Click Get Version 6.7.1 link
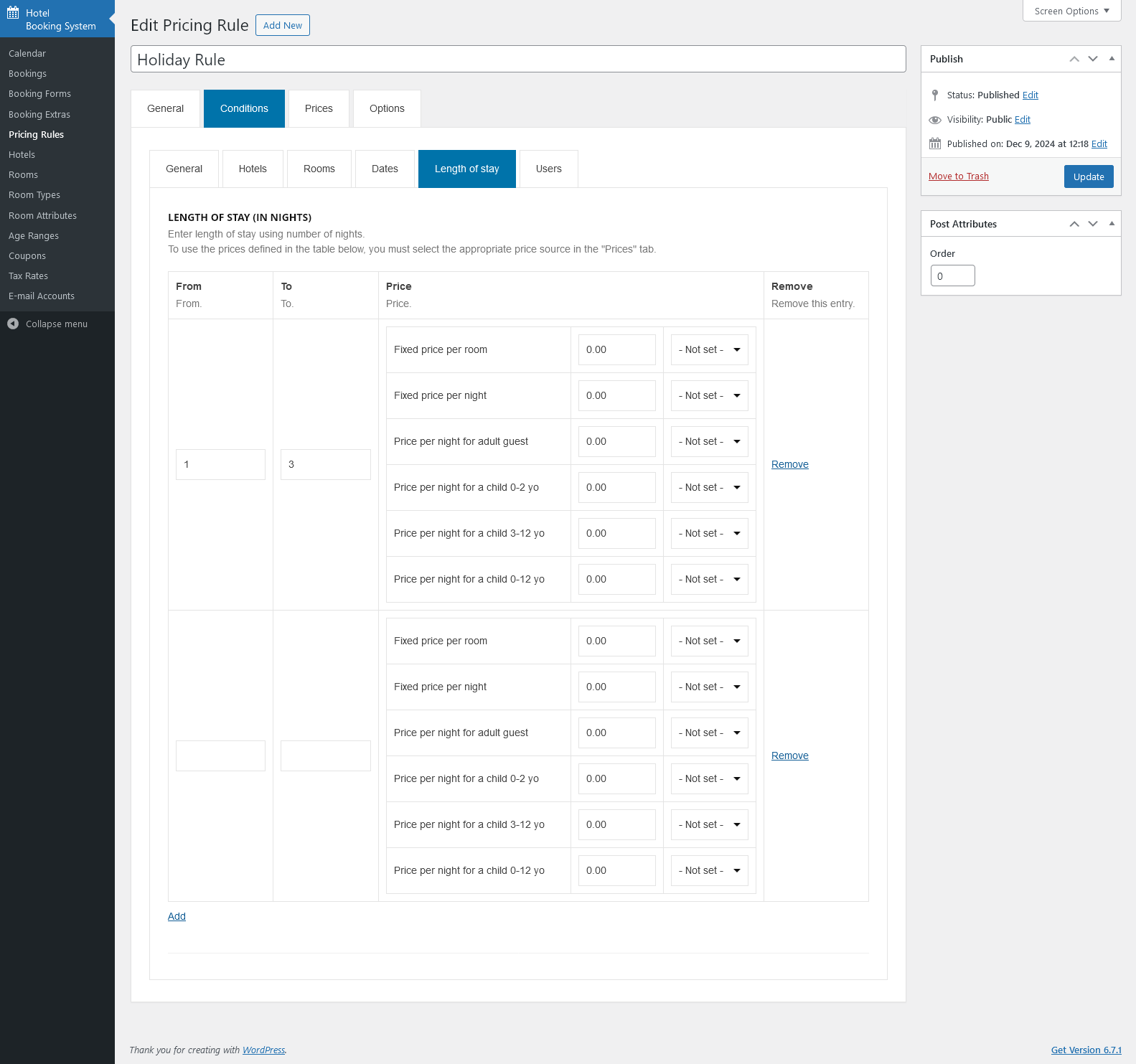This screenshot has height=1064, width=1136. [1086, 1050]
